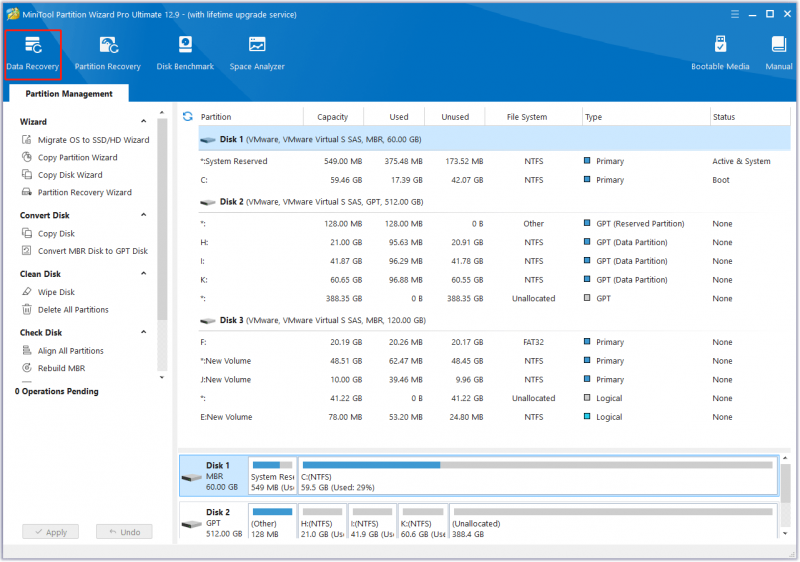Choose Delete All Partitions
This screenshot has width=800, height=562.
tap(73, 309)
